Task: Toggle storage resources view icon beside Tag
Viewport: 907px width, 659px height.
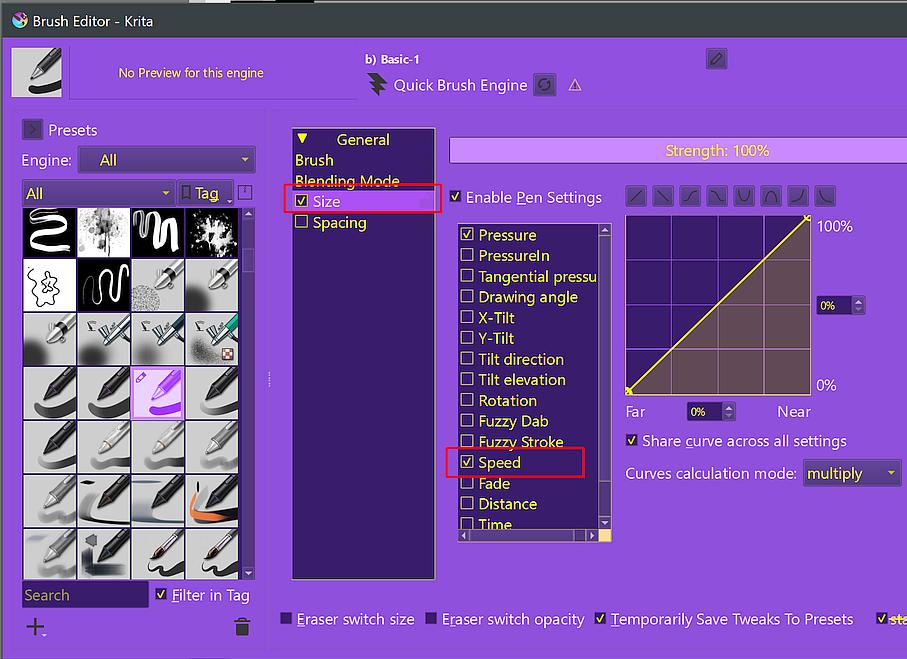Action: (x=246, y=193)
